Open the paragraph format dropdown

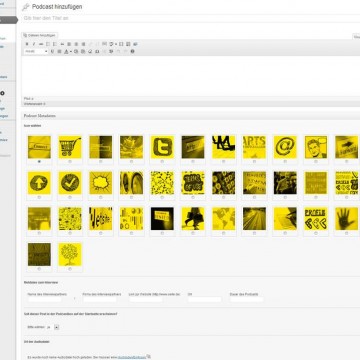point(36,51)
